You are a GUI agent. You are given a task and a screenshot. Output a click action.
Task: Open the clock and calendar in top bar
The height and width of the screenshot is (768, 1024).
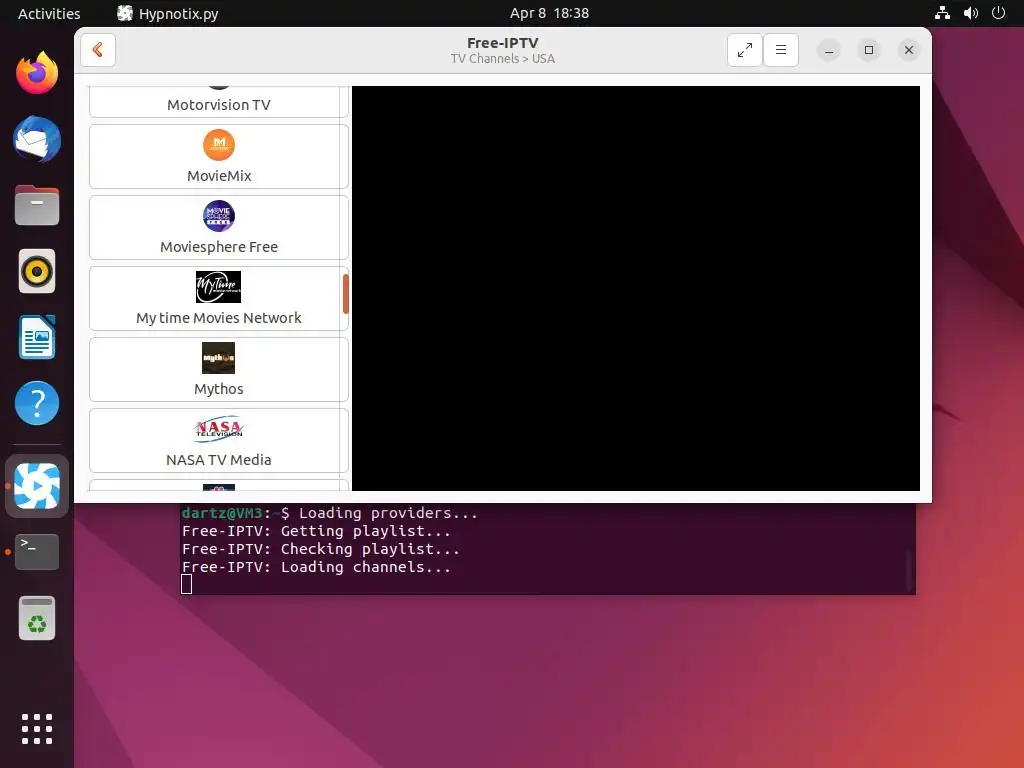[549, 13]
